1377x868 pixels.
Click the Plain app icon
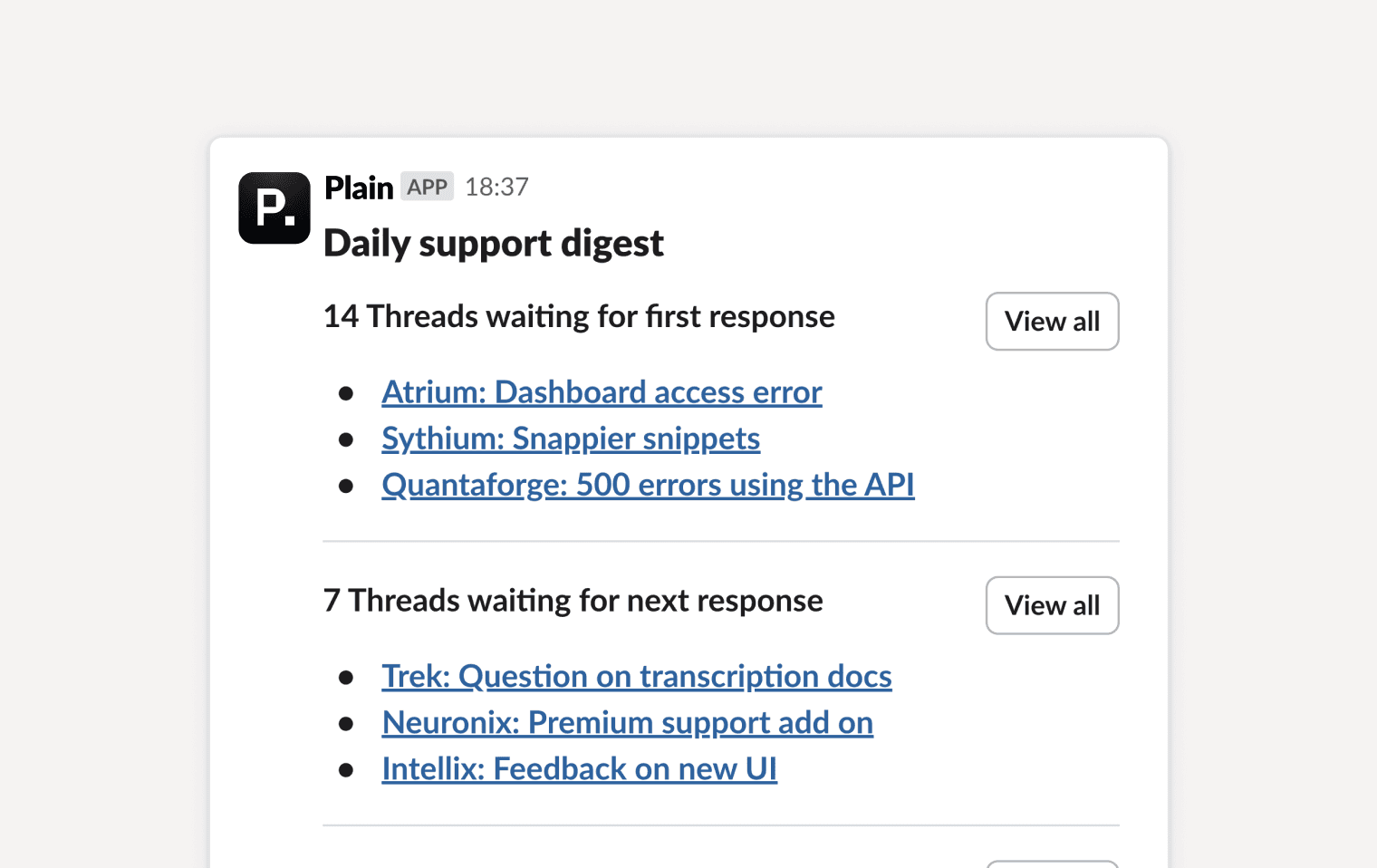click(x=274, y=208)
